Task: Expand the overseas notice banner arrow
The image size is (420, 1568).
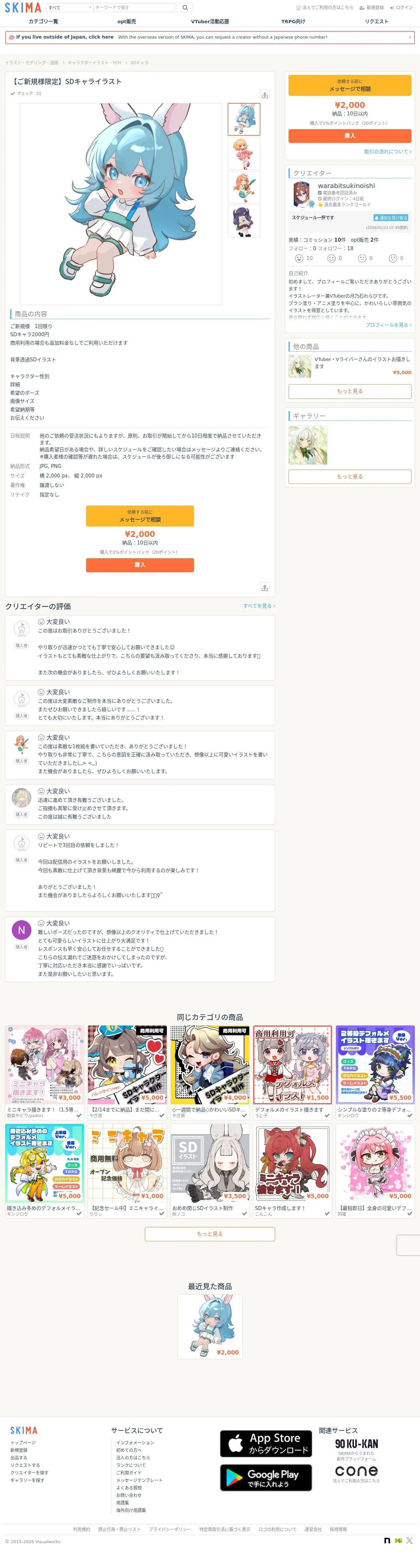Action: (x=410, y=37)
